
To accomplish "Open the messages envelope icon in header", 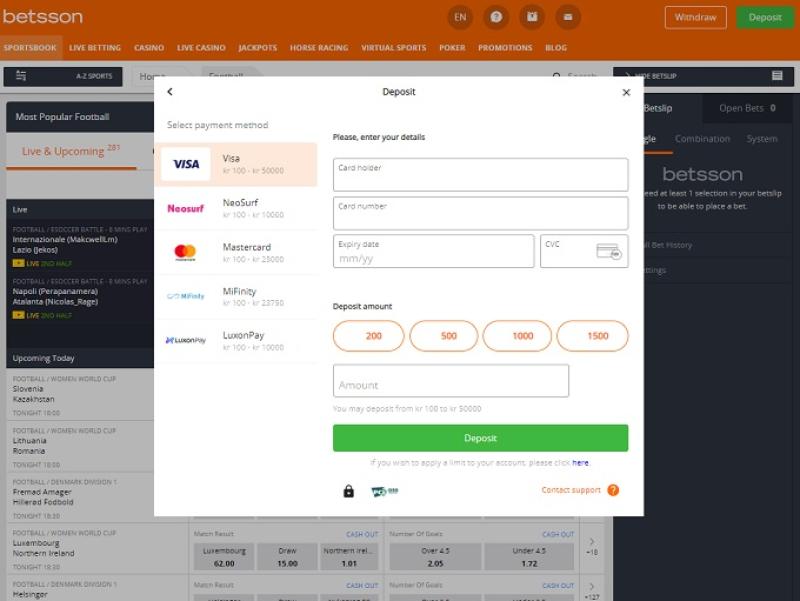I will [x=568, y=17].
